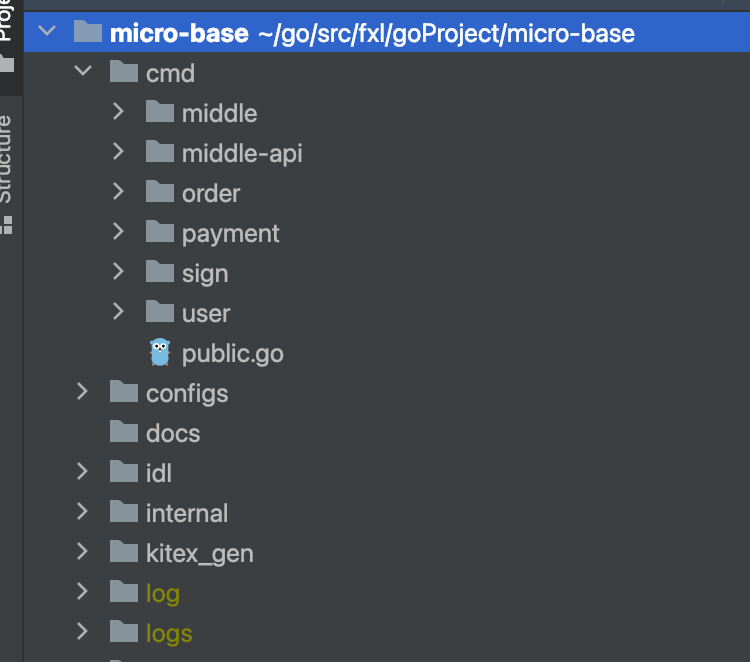
Task: Select the idl directory label
Action: pyautogui.click(x=159, y=473)
